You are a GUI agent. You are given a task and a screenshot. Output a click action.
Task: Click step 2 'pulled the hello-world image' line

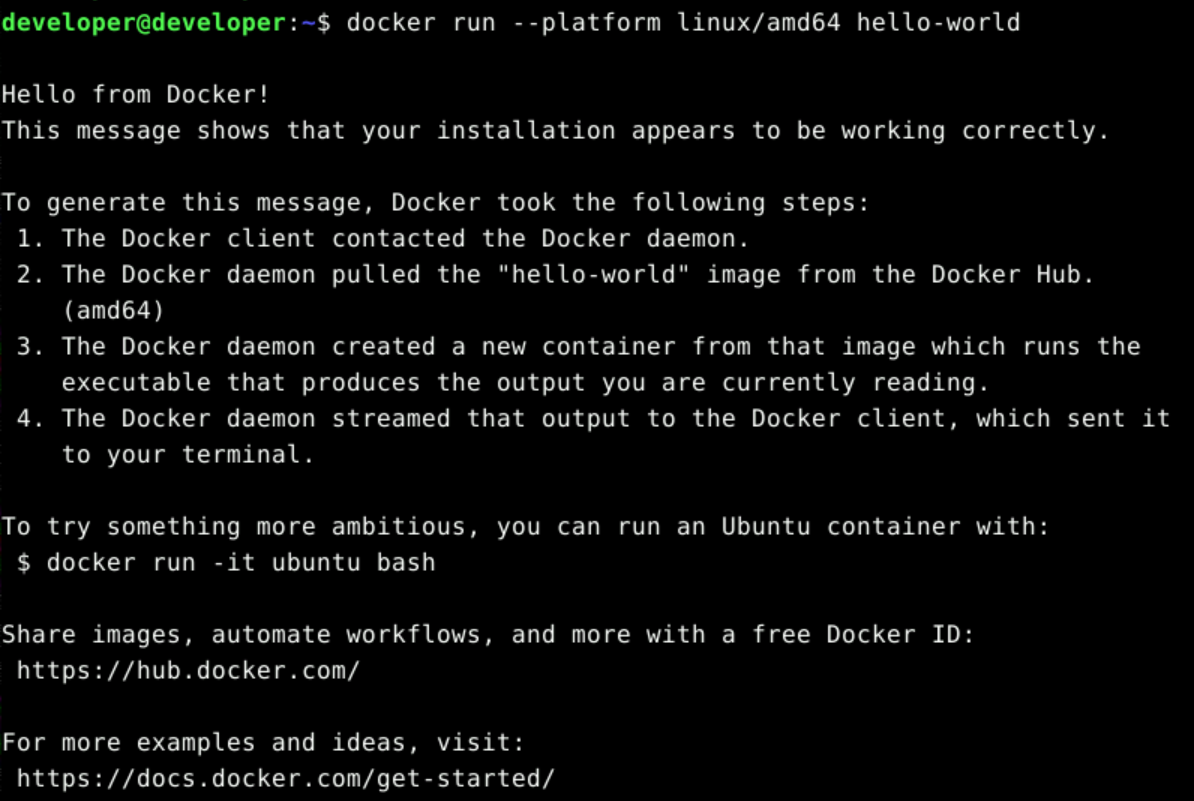coord(555,274)
